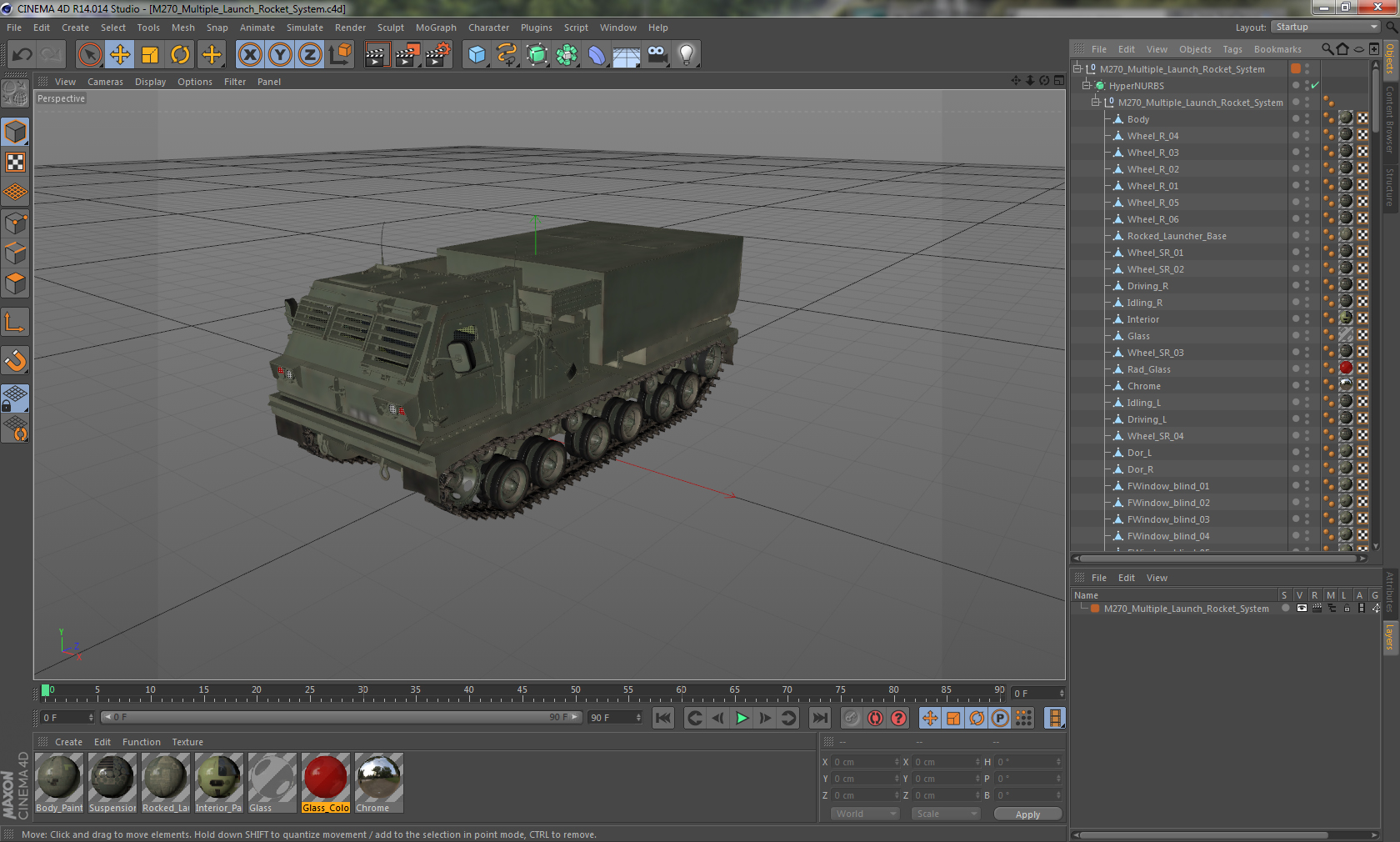Click Apply in the coordinates panel
Screen dimensions: 1400x842
[x=1027, y=814]
